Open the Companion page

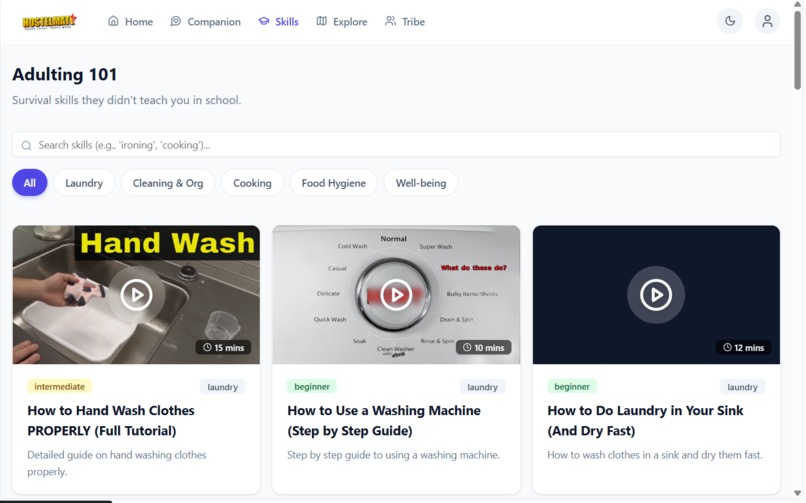(x=206, y=22)
